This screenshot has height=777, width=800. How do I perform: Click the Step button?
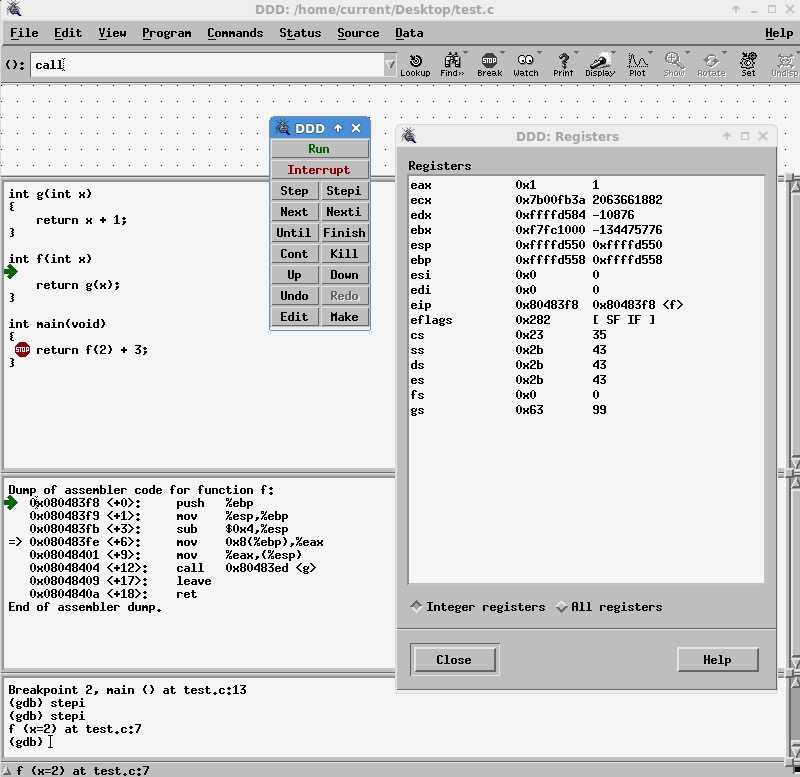[x=294, y=191]
